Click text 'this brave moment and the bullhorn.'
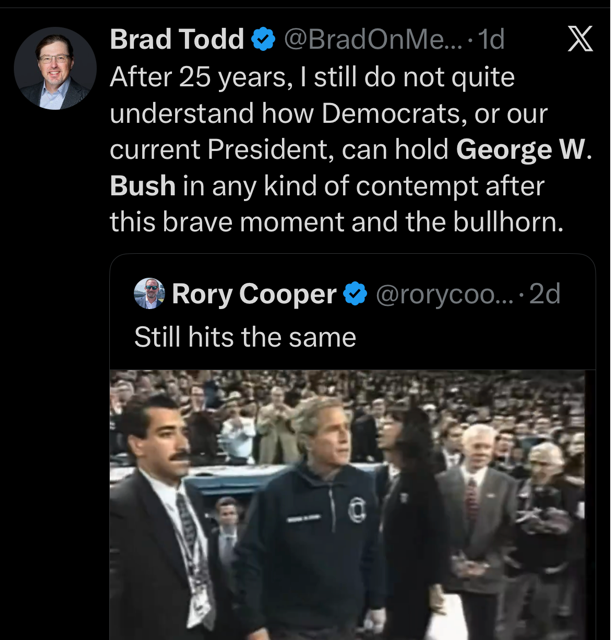This screenshot has width=611, height=640. click(x=337, y=222)
